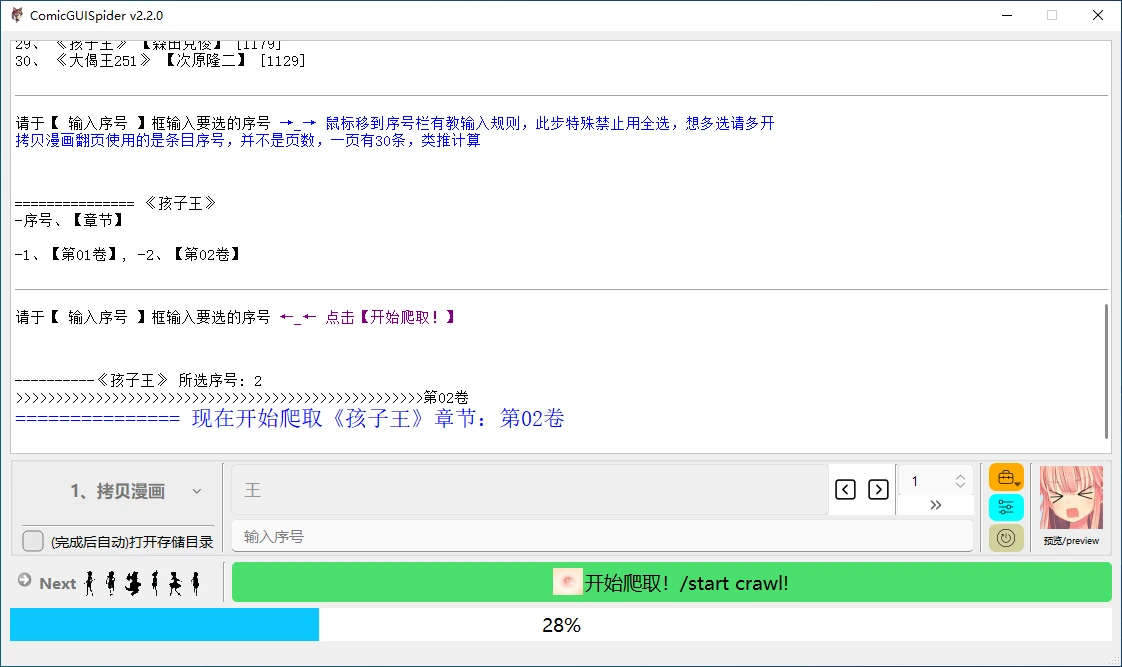Image resolution: width=1122 pixels, height=667 pixels.
Task: Decrease page number with down stepper arrow
Action: 960,487
